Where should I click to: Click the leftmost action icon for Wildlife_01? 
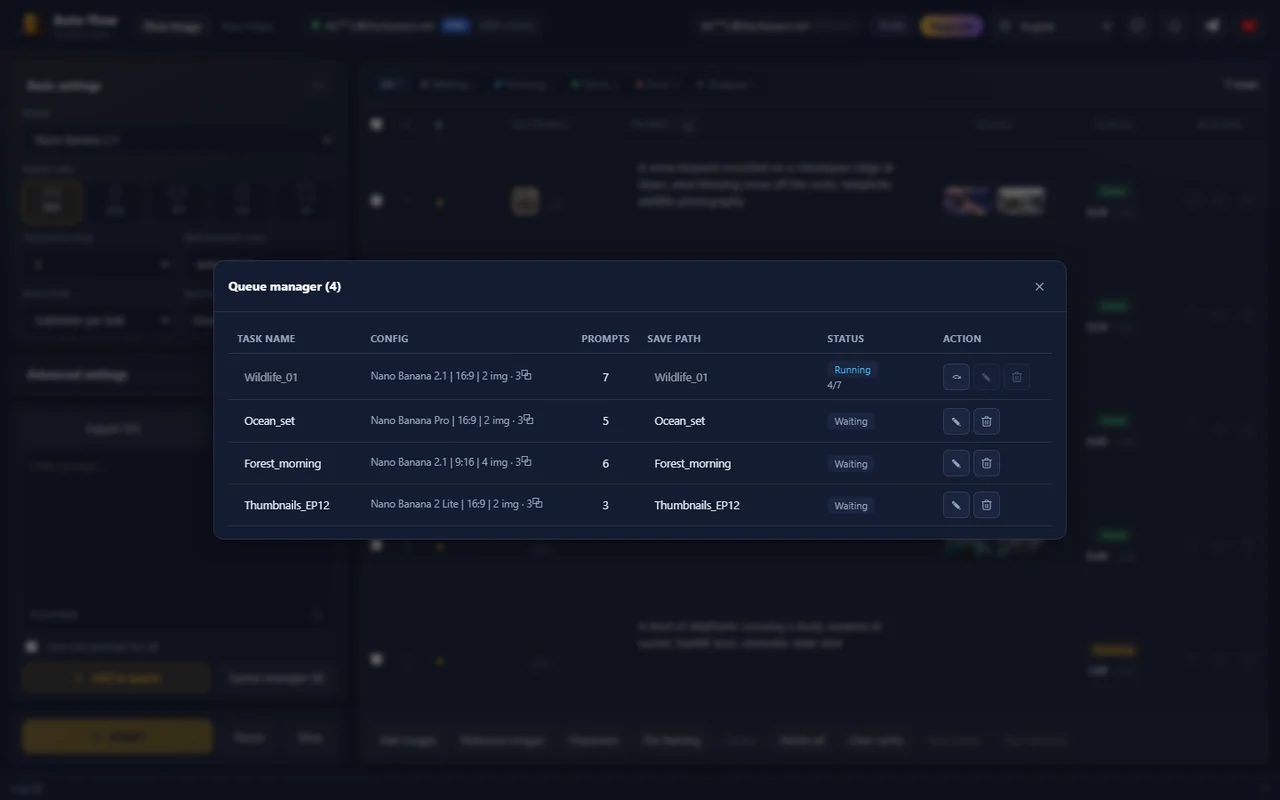pyautogui.click(x=956, y=377)
